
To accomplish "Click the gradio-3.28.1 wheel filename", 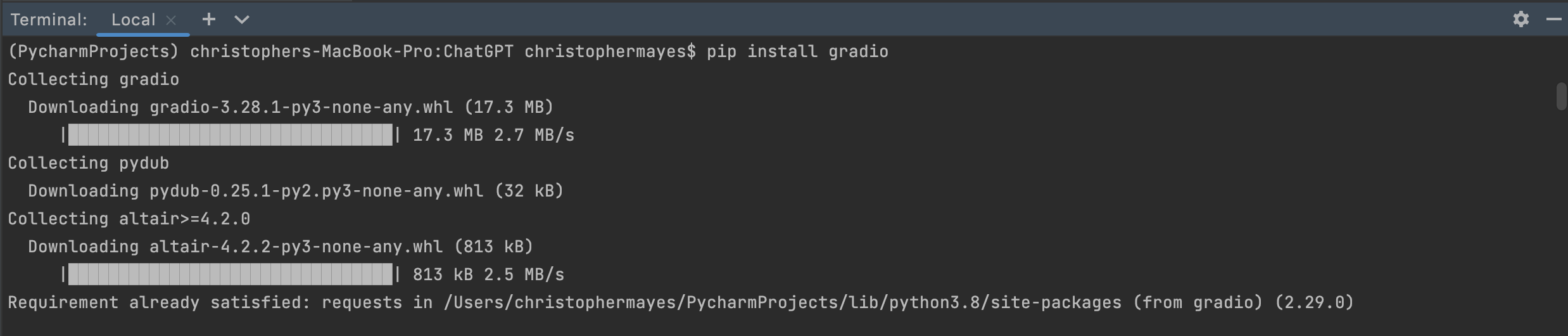I will click(301, 107).
